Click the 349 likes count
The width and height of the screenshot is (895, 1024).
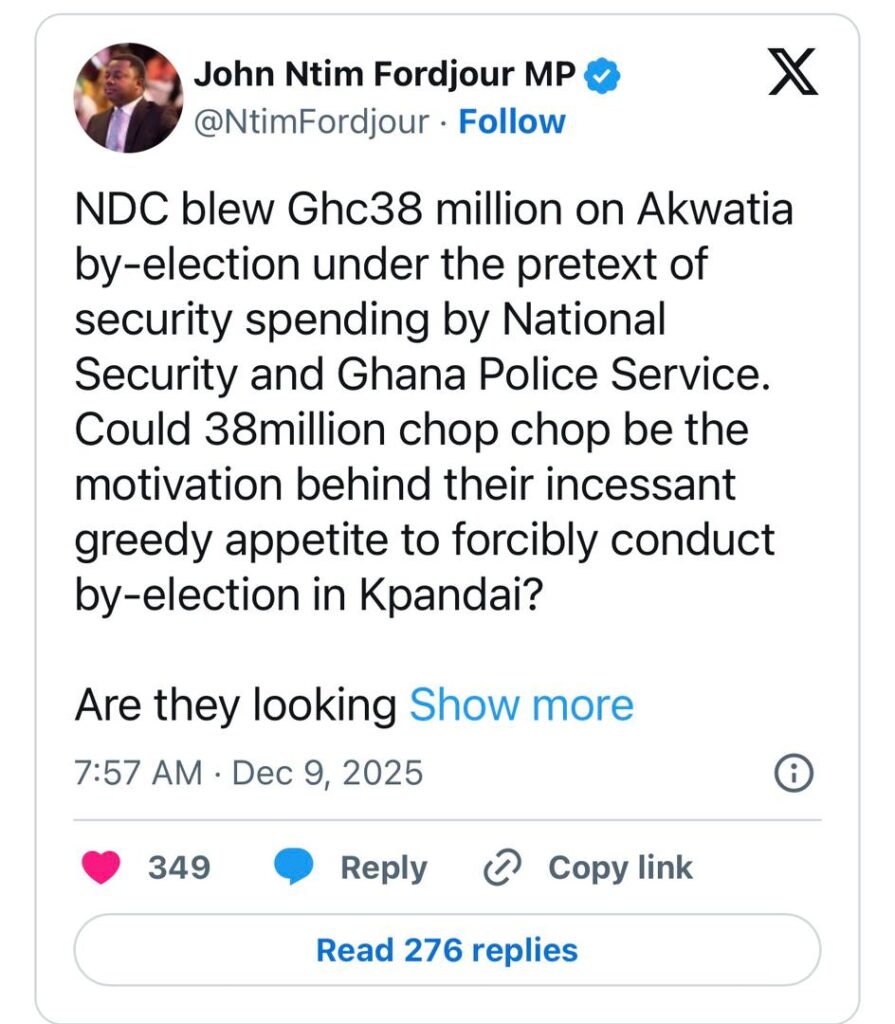click(x=179, y=867)
